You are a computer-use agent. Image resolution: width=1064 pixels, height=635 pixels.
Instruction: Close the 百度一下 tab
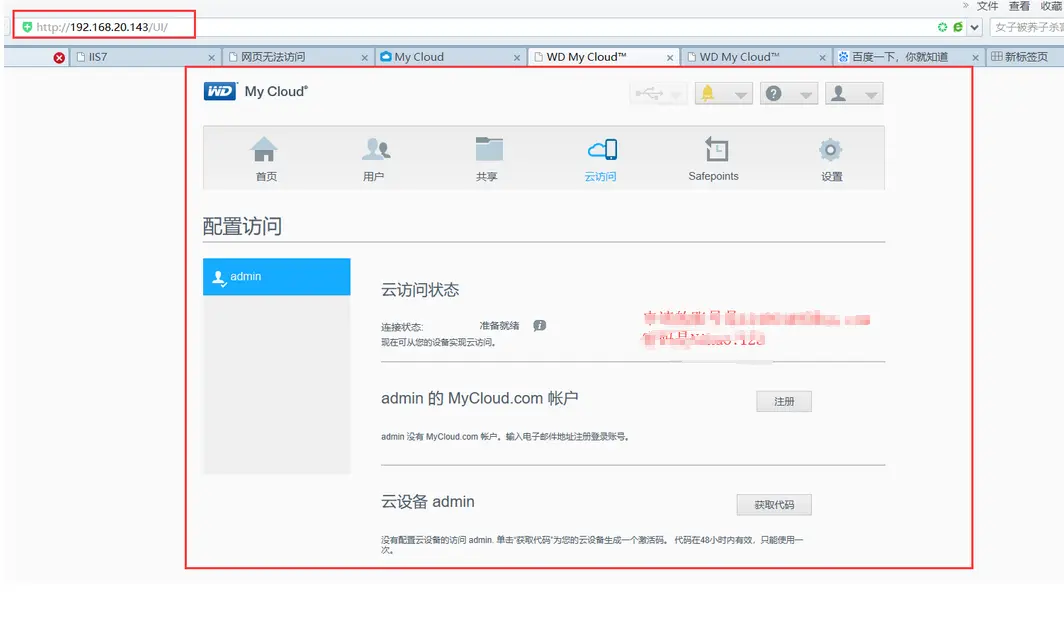(975, 58)
